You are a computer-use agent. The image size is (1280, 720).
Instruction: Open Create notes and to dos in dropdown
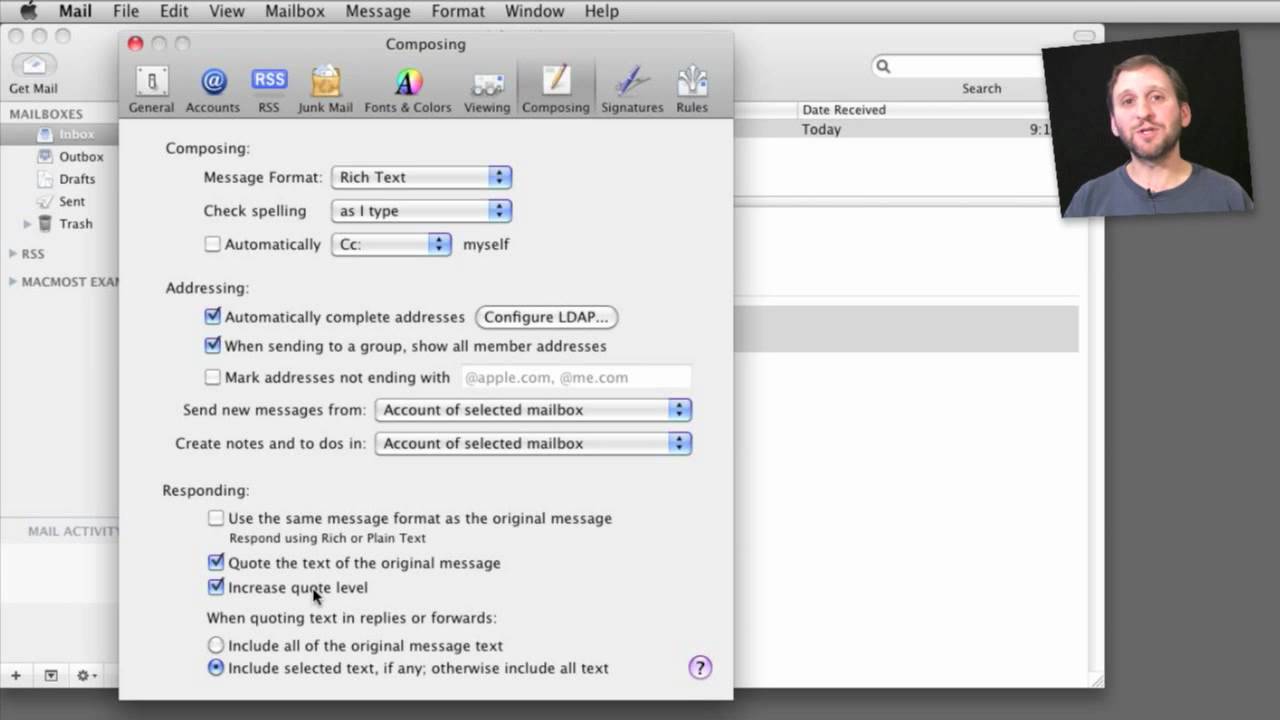click(x=533, y=443)
